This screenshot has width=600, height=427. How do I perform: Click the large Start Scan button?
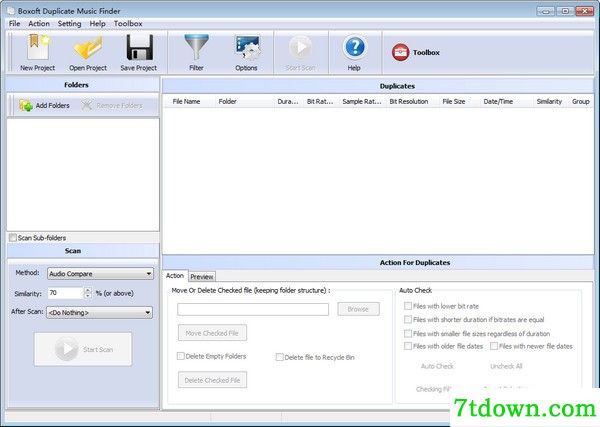[x=83, y=349]
